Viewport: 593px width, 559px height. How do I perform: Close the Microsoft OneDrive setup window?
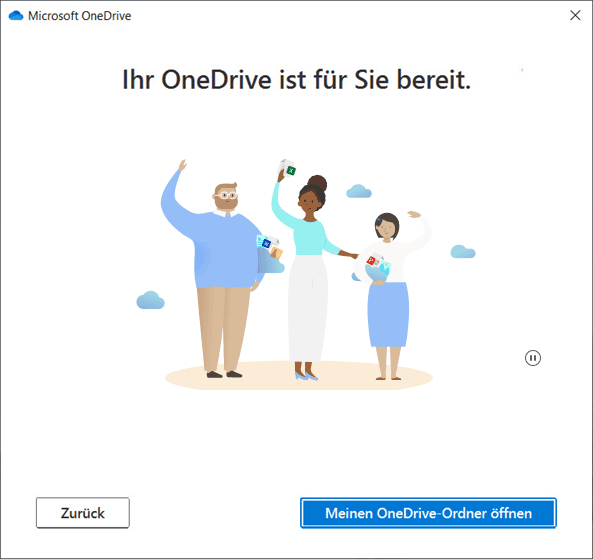click(575, 16)
